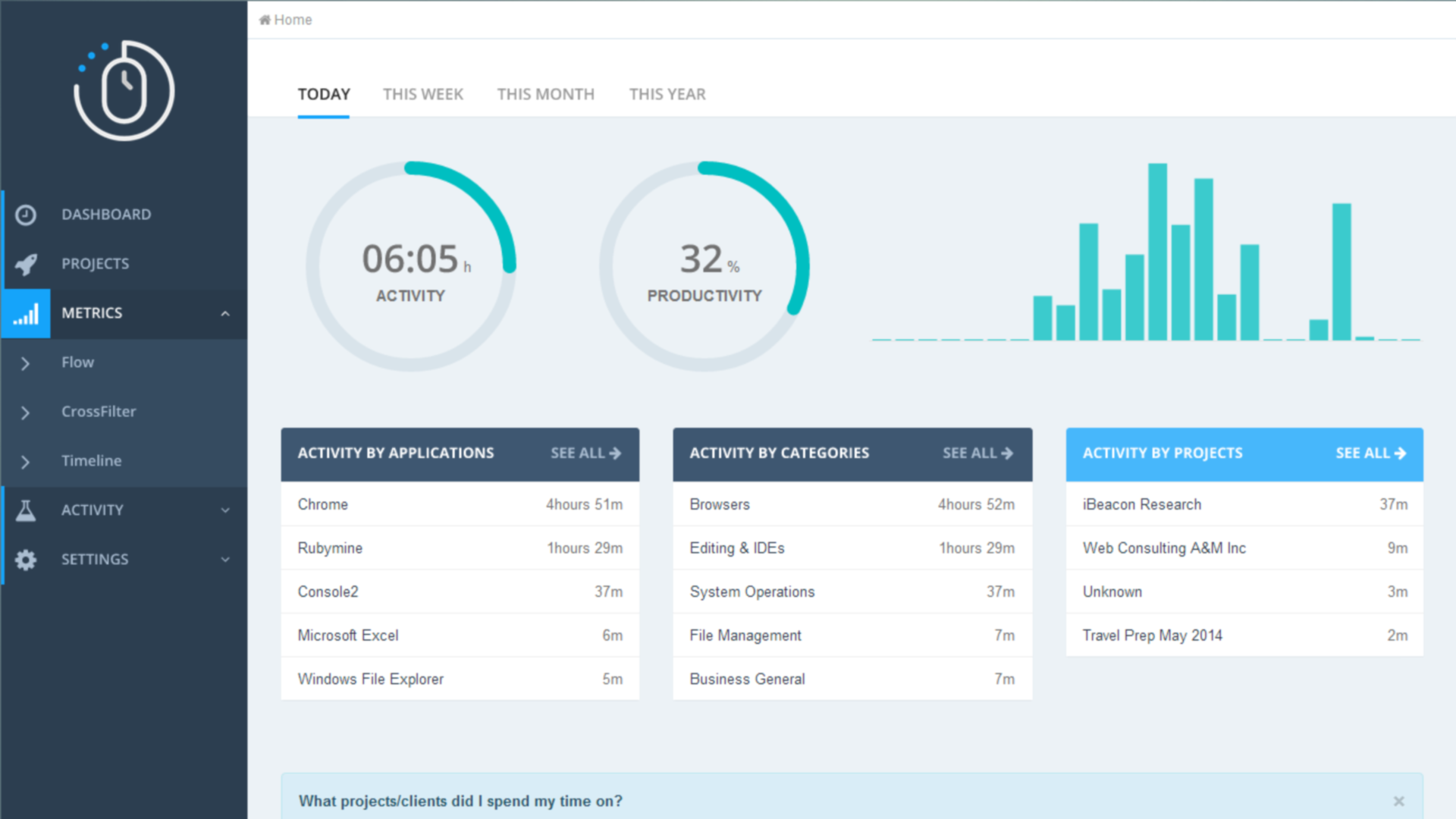The width and height of the screenshot is (1456, 819).
Task: See all Activity by Applications
Action: point(585,453)
